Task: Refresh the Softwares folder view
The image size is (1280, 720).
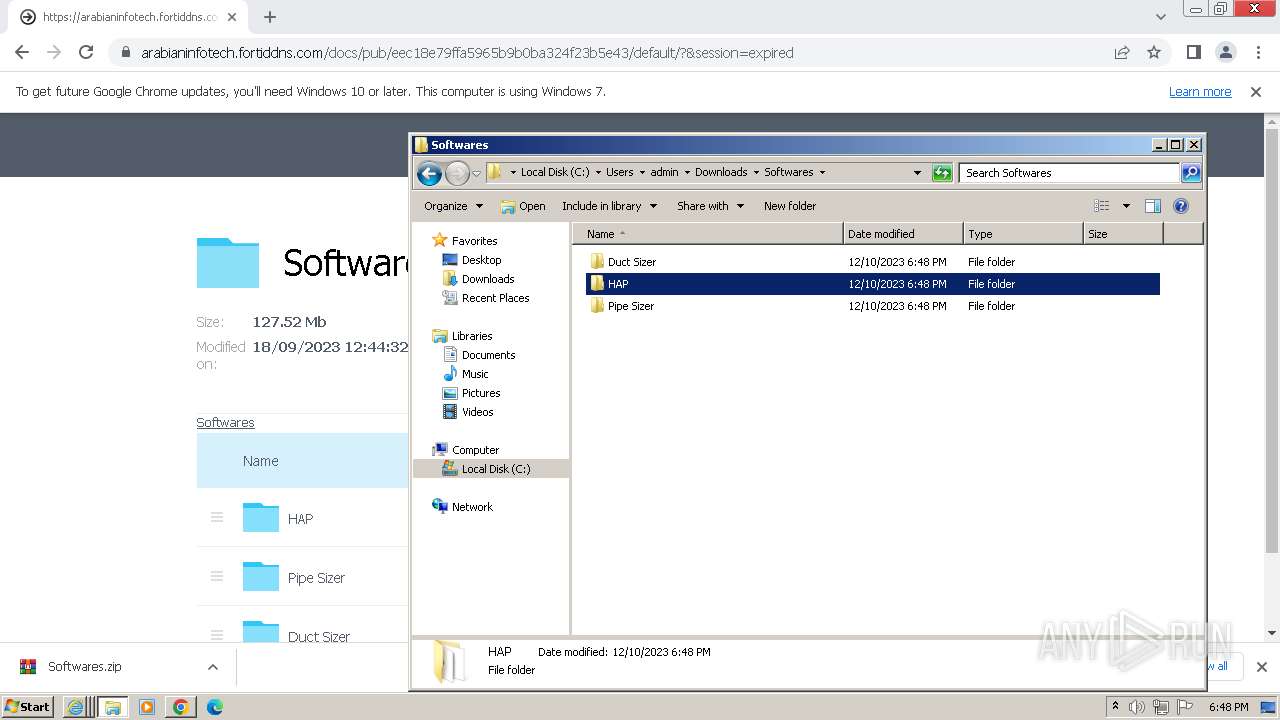Action: (x=942, y=173)
